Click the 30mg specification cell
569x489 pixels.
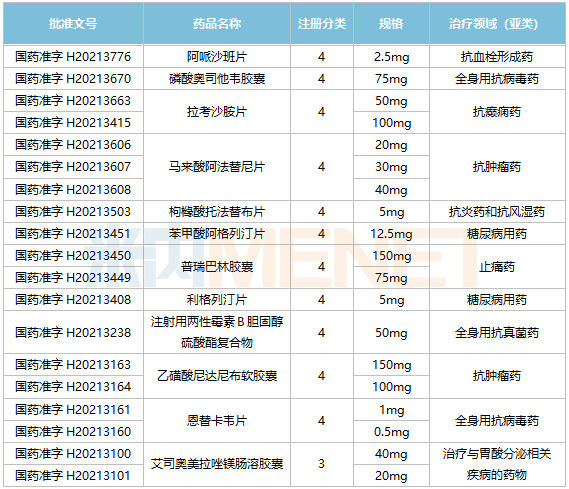click(392, 167)
